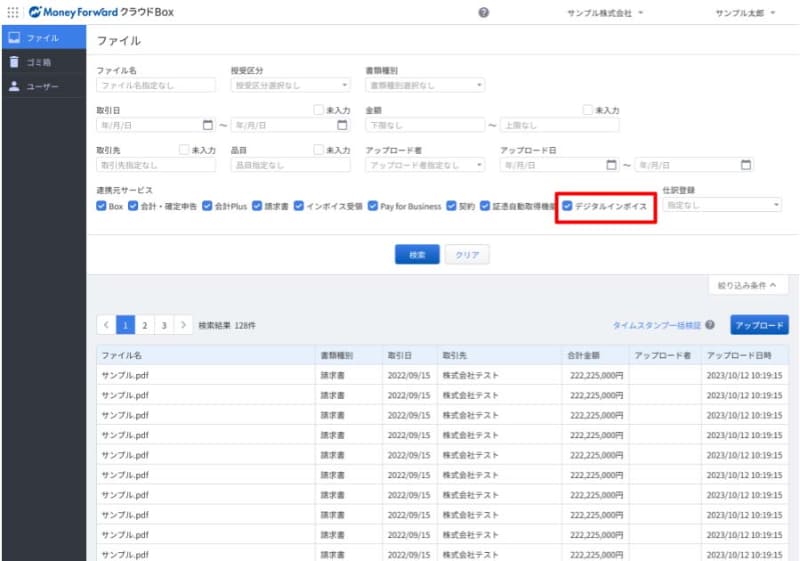The image size is (800, 561).
Task: Uncheck the Pay for Business checkbox
Action: [373, 206]
